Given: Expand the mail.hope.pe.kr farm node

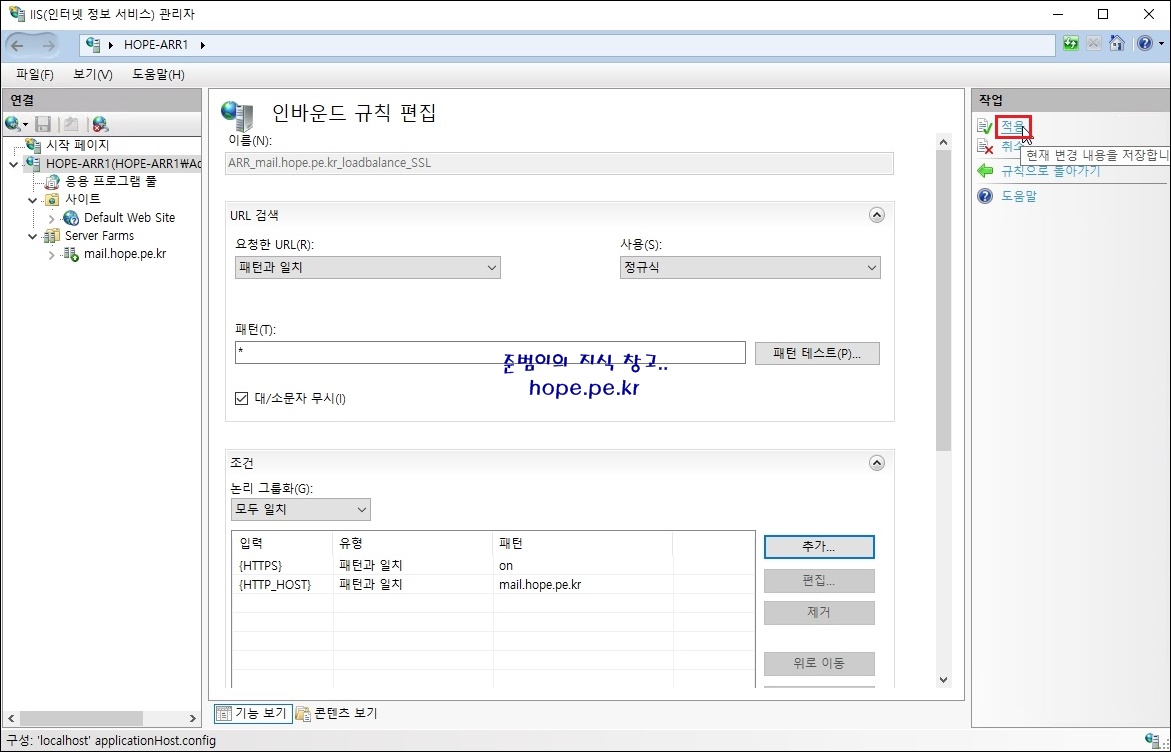Looking at the screenshot, I should [x=51, y=255].
